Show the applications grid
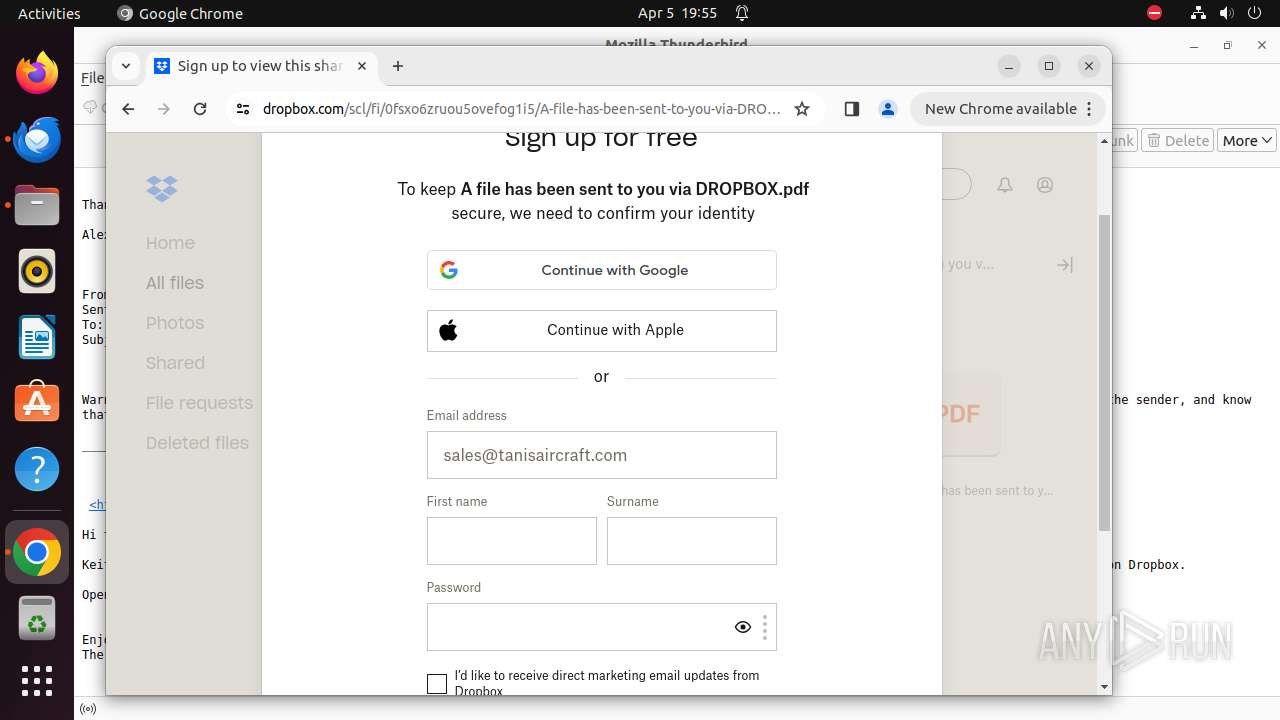The image size is (1280, 720). point(37,681)
